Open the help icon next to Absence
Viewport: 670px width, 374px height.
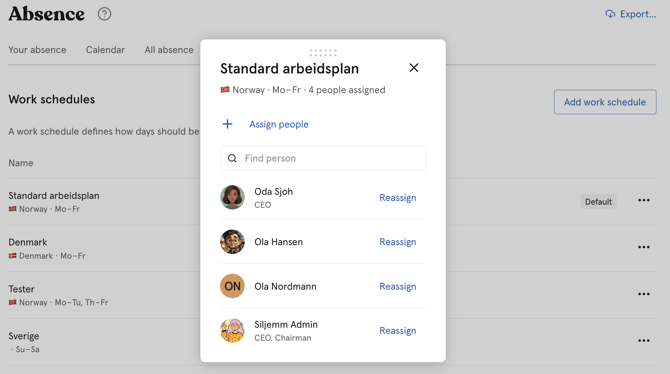(104, 14)
